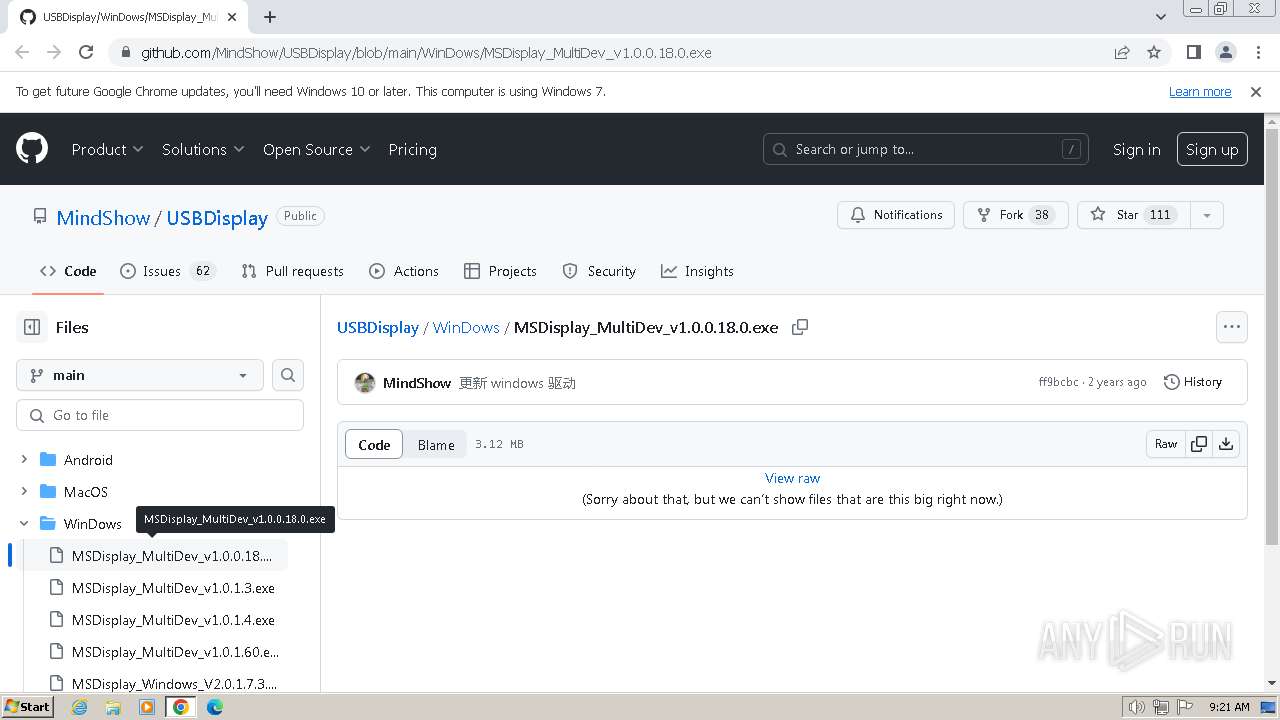
Task: Select MSDisplay_MultiDev_v1.0.1.4.exe file
Action: [173, 620]
